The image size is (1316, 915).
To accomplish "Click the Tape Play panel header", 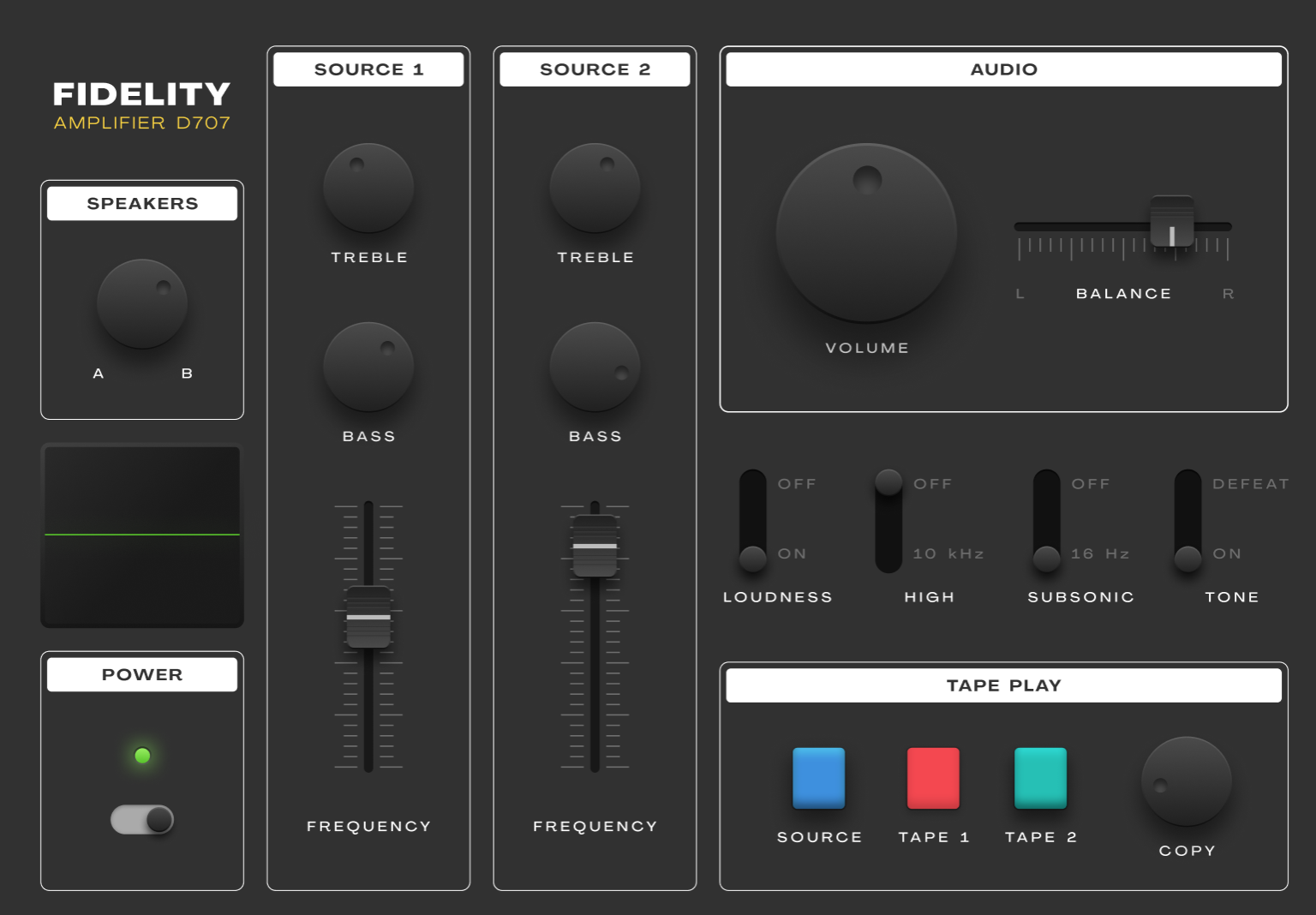I will click(1003, 685).
